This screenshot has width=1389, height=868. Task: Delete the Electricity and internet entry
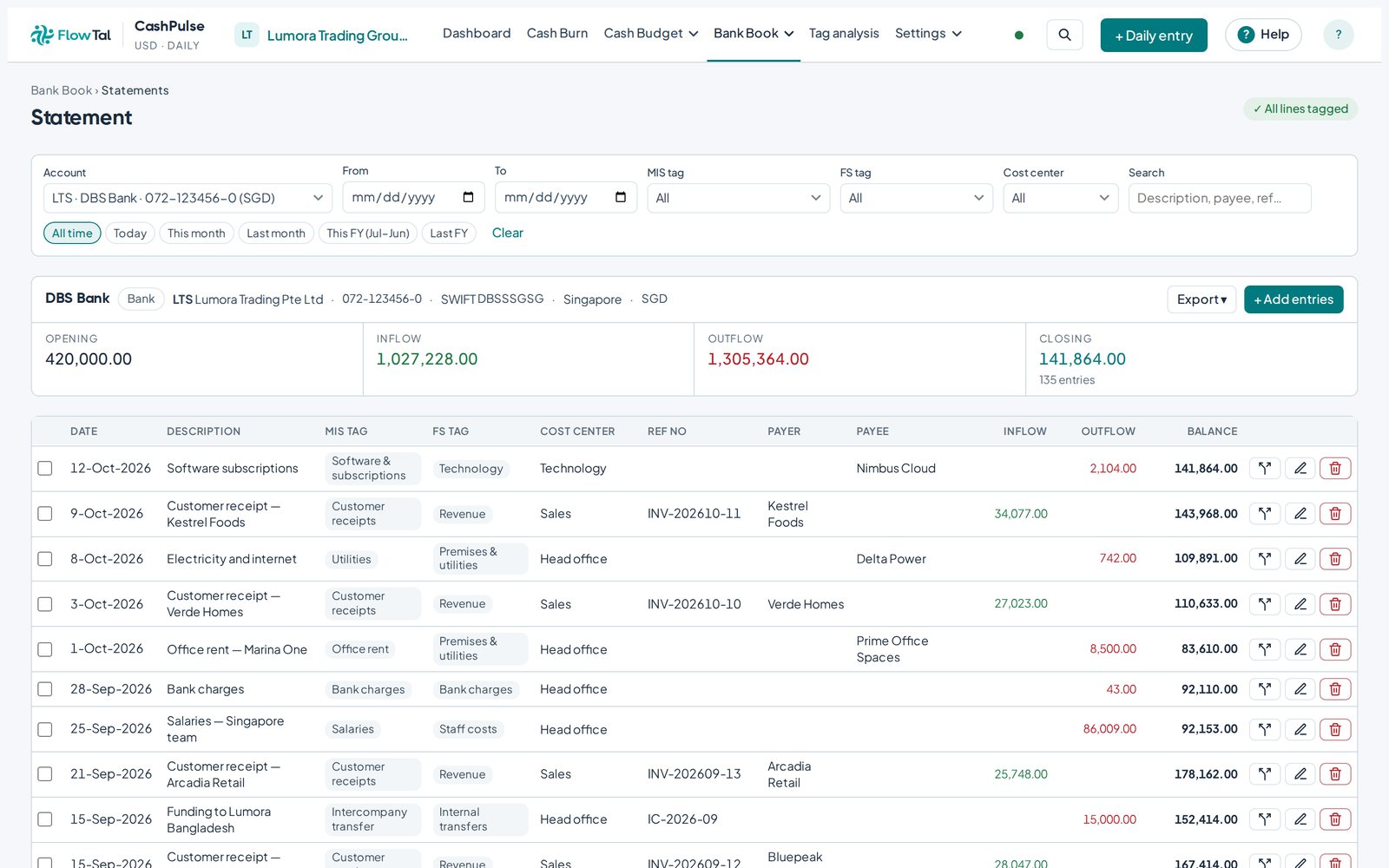pos(1335,559)
